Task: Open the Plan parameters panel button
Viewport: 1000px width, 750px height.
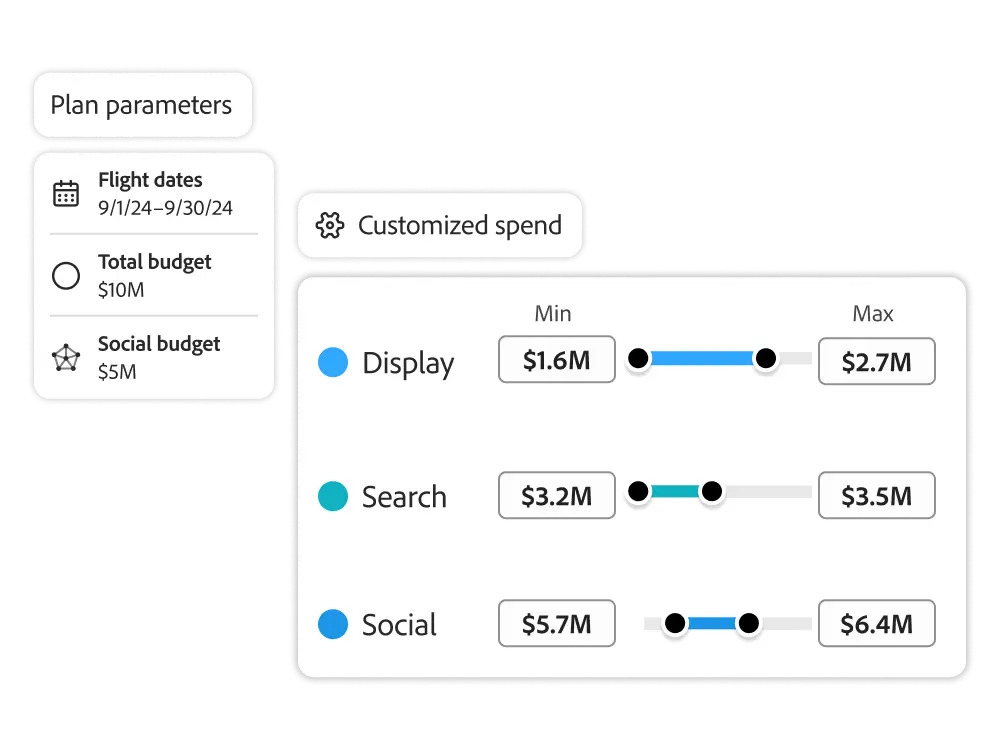Action: pos(142,105)
